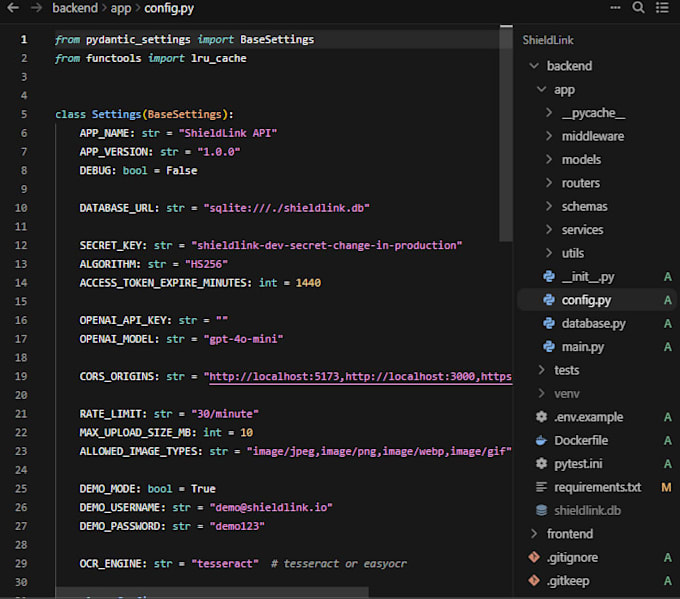Expand the tests folder
Image resolution: width=680 pixels, height=599 pixels.
[x=541, y=370]
